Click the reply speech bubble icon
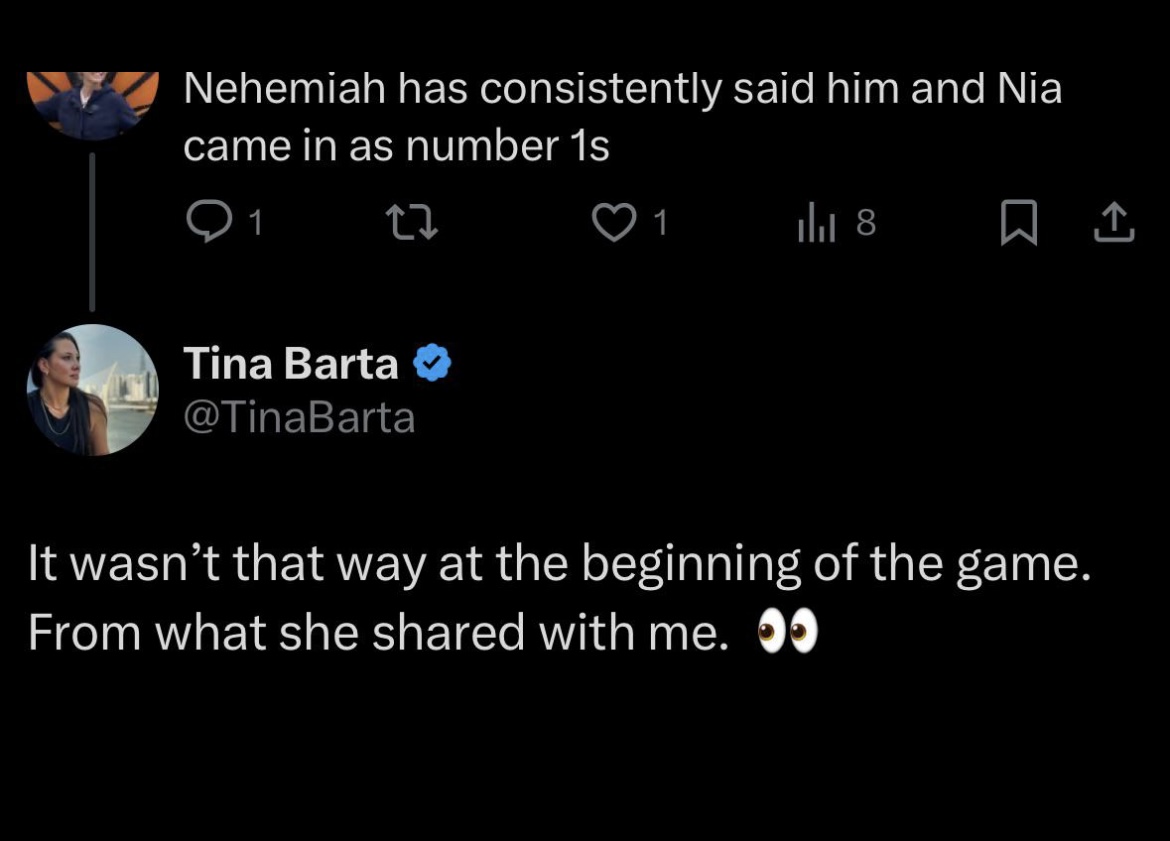This screenshot has height=841, width=1170. click(208, 222)
